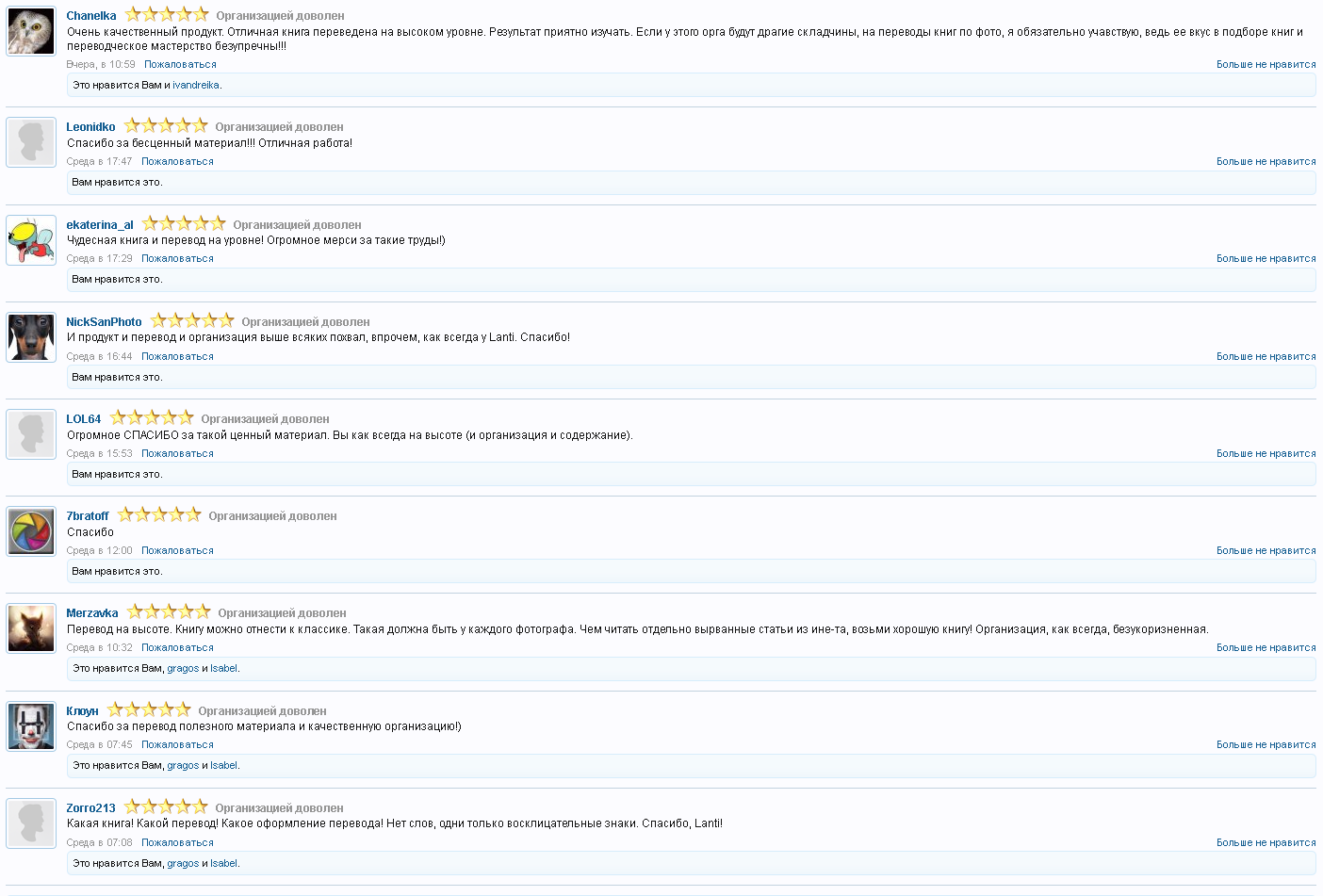1323x896 pixels.
Task: Click NickSanPhoto's dog avatar image
Action: (31, 337)
